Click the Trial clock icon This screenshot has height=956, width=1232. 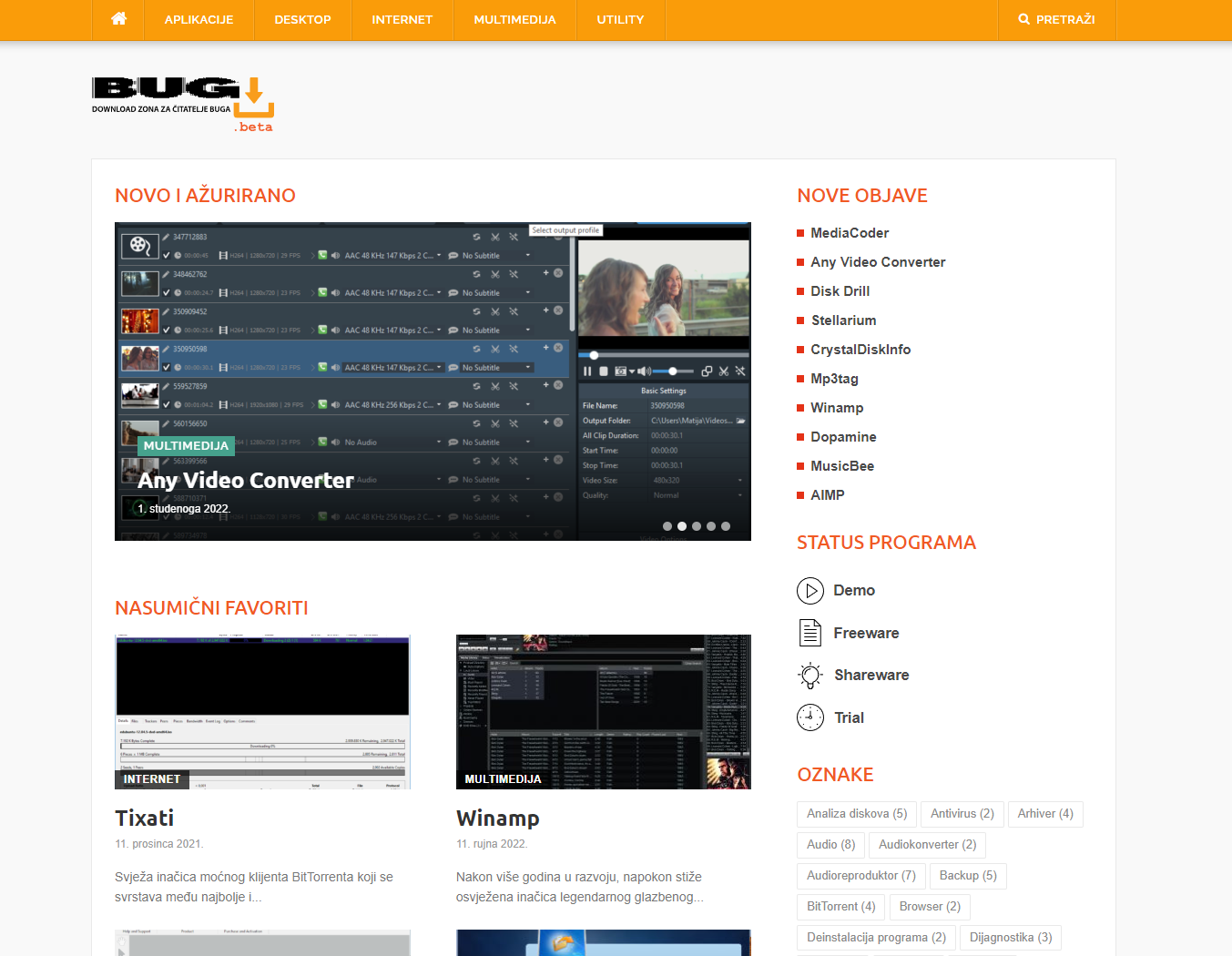(810, 717)
